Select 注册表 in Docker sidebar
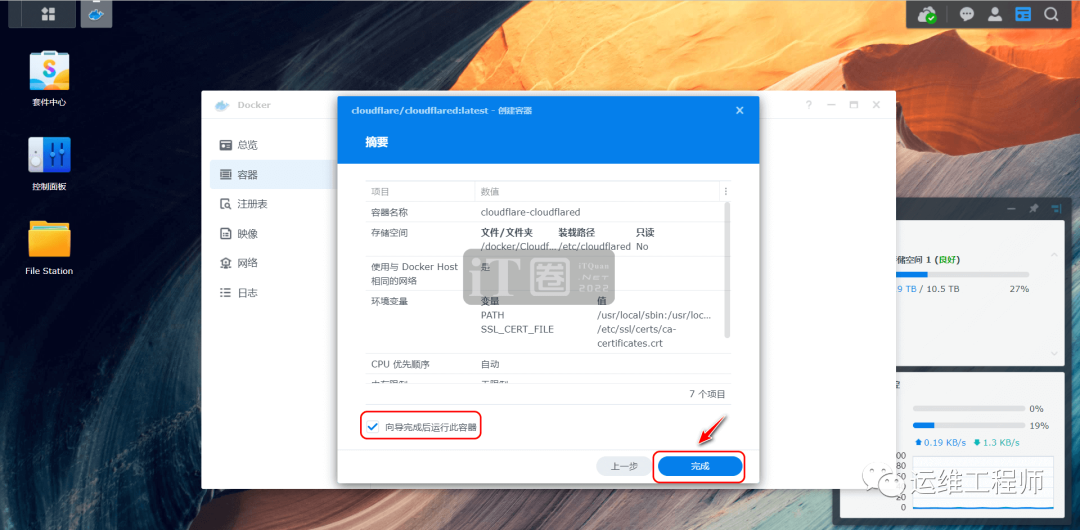The image size is (1080, 530). 273,204
